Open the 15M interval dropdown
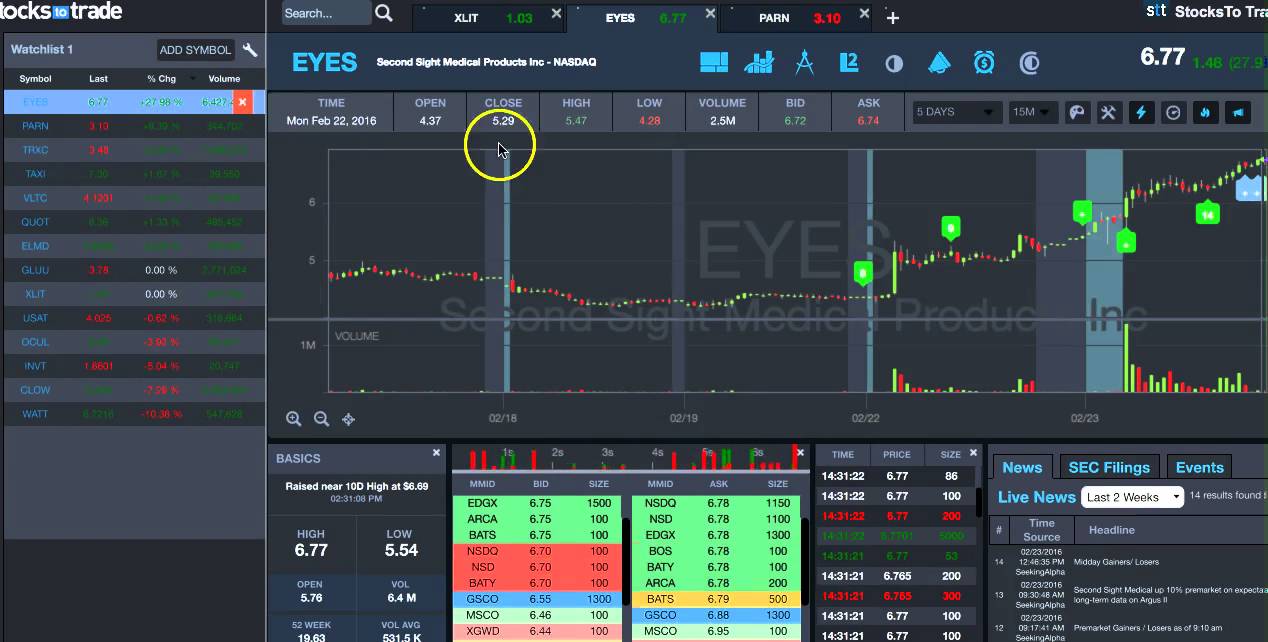 click(x=1032, y=112)
